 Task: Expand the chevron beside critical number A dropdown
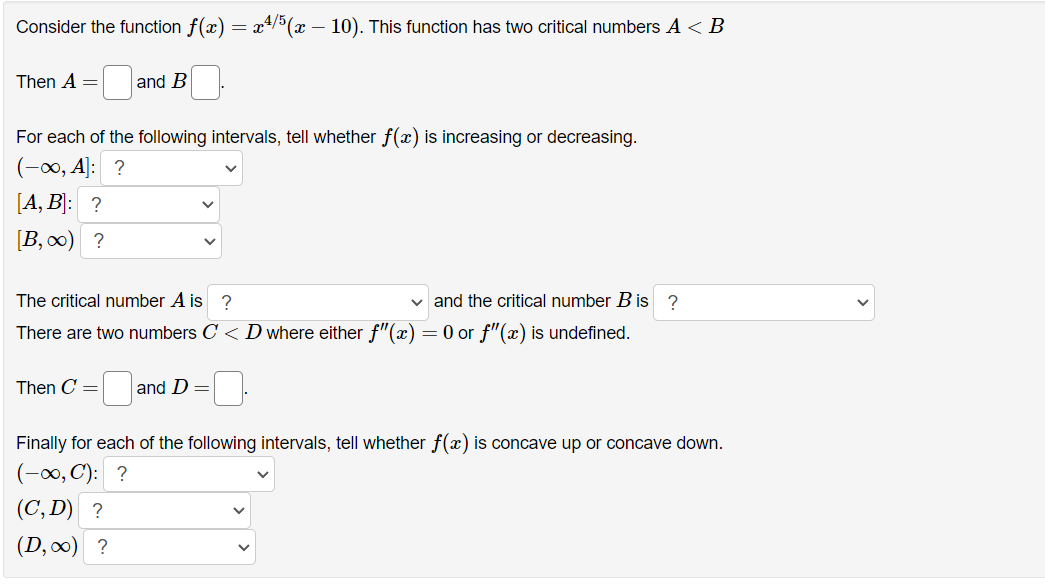point(416,302)
